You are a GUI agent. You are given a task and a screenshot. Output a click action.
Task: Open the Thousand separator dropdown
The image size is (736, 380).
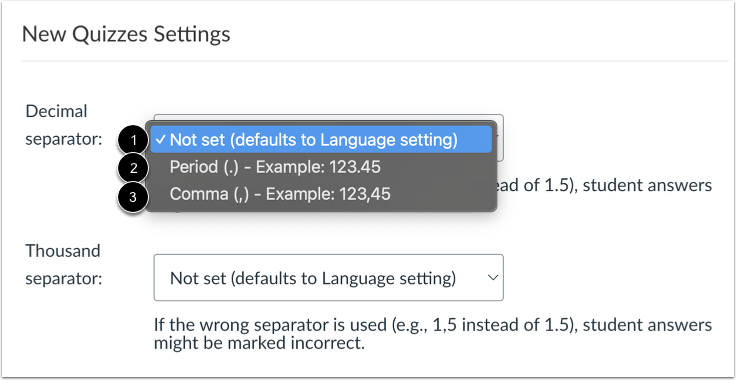(329, 278)
